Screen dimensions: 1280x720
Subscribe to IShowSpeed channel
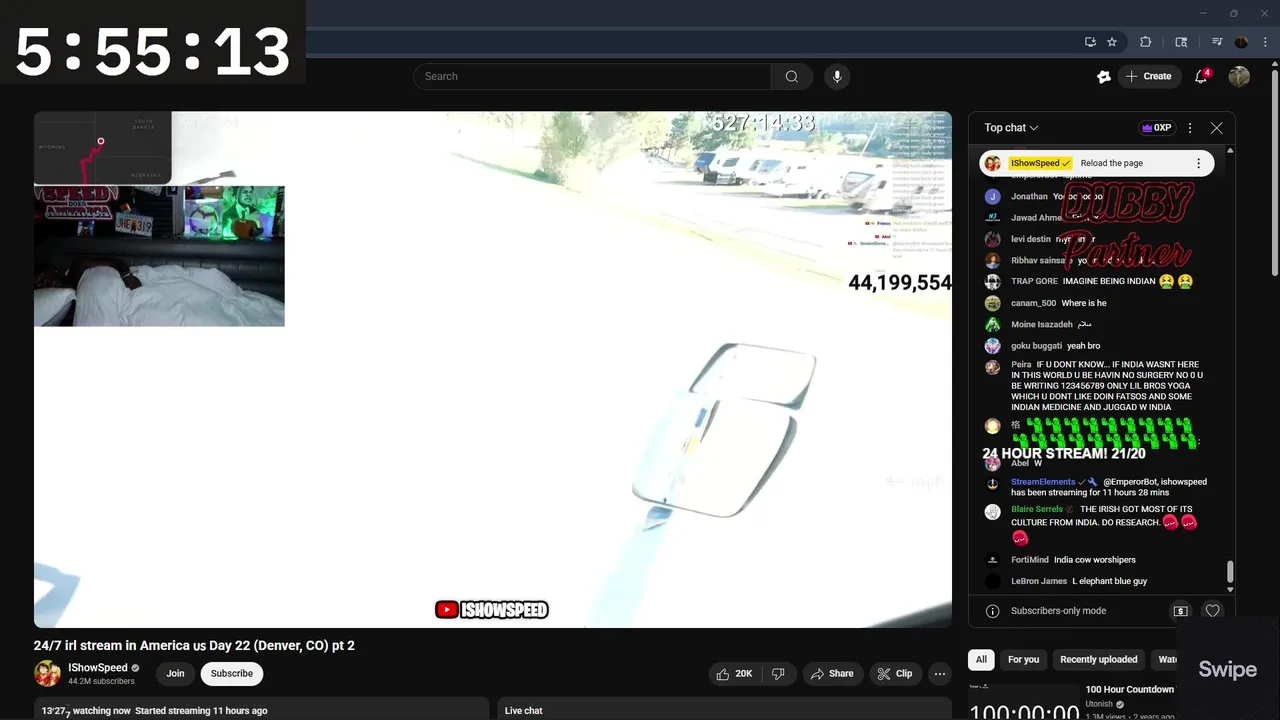click(x=232, y=674)
